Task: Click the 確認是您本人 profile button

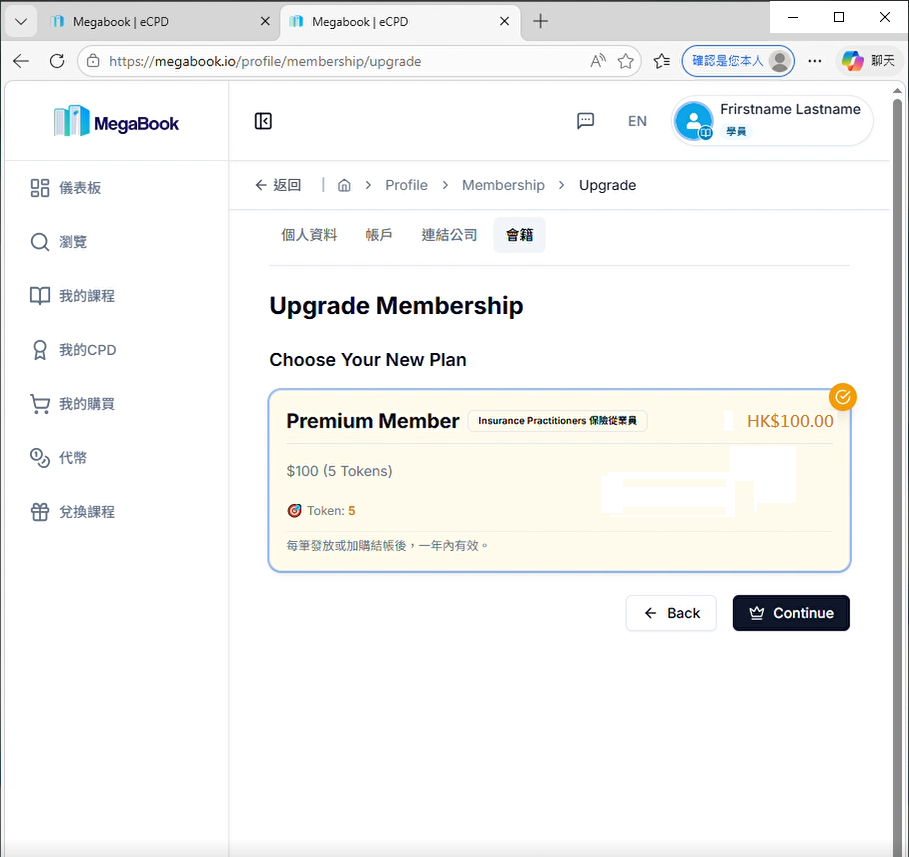Action: pos(738,61)
